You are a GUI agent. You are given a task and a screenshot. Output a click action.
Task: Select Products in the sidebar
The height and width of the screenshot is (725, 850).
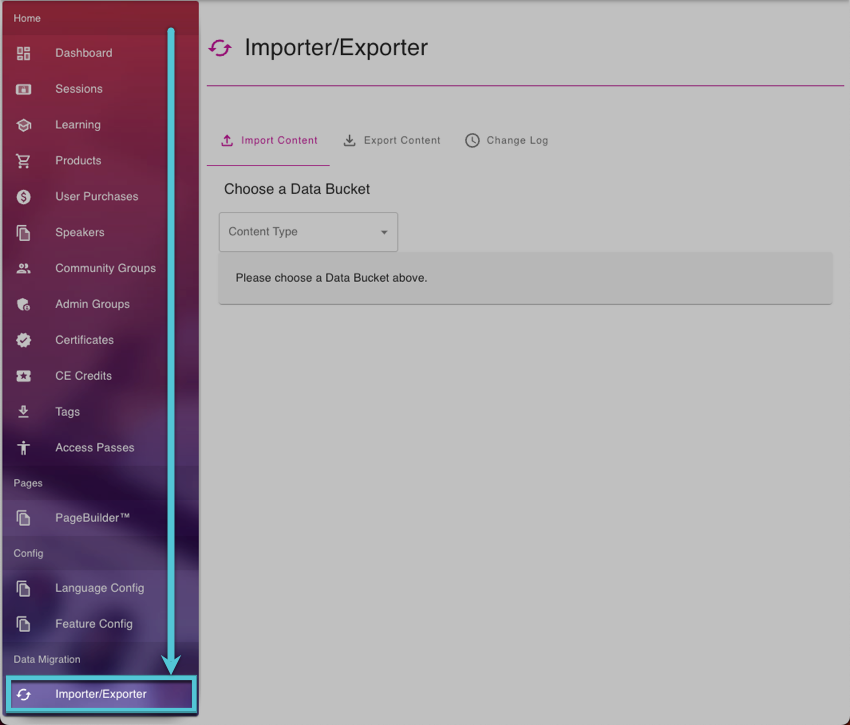tap(101, 161)
